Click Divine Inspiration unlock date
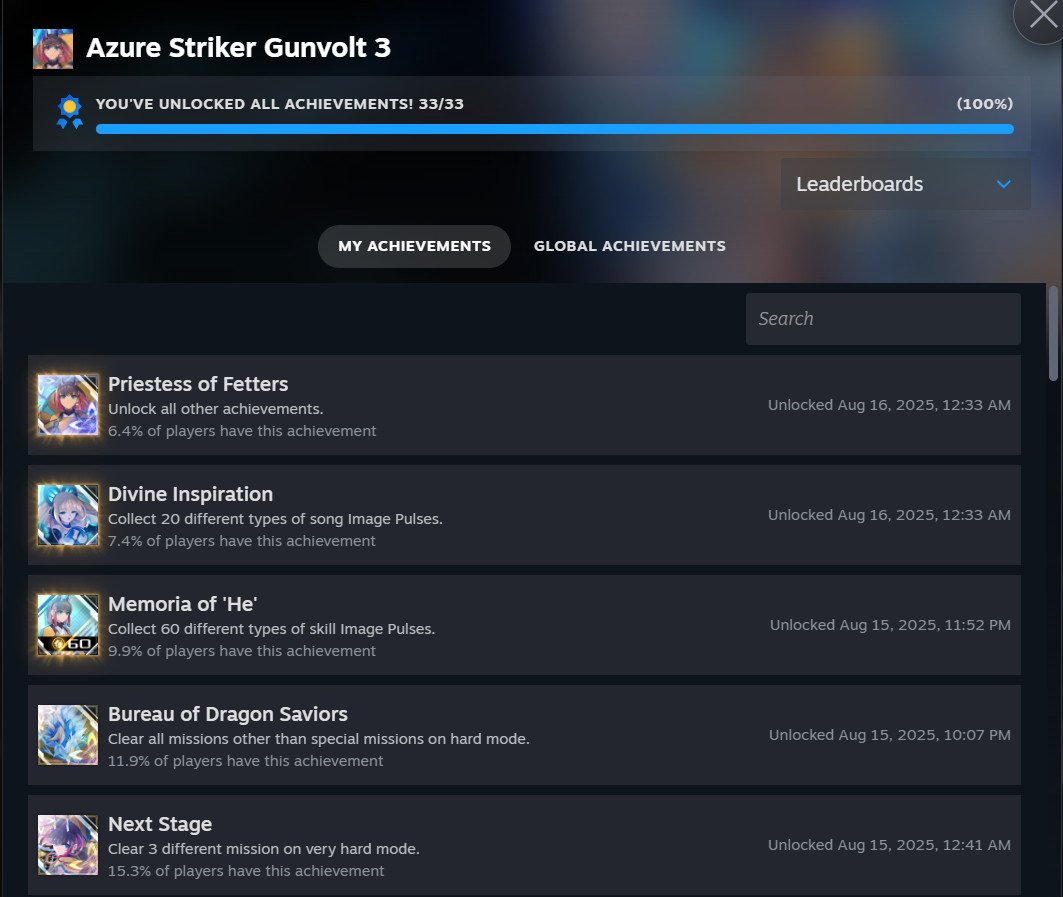 pyautogui.click(x=889, y=515)
